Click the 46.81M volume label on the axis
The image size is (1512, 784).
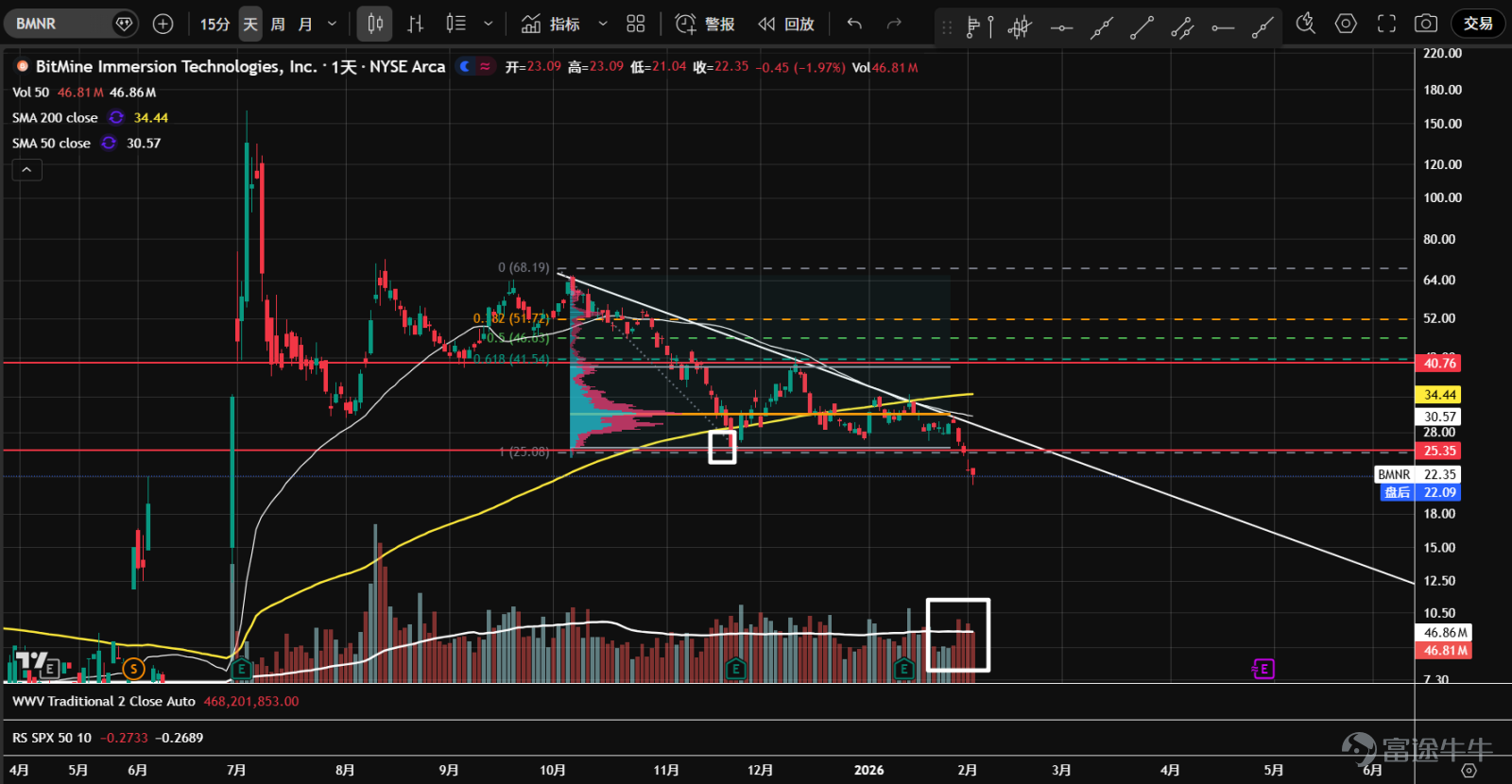tap(1445, 651)
